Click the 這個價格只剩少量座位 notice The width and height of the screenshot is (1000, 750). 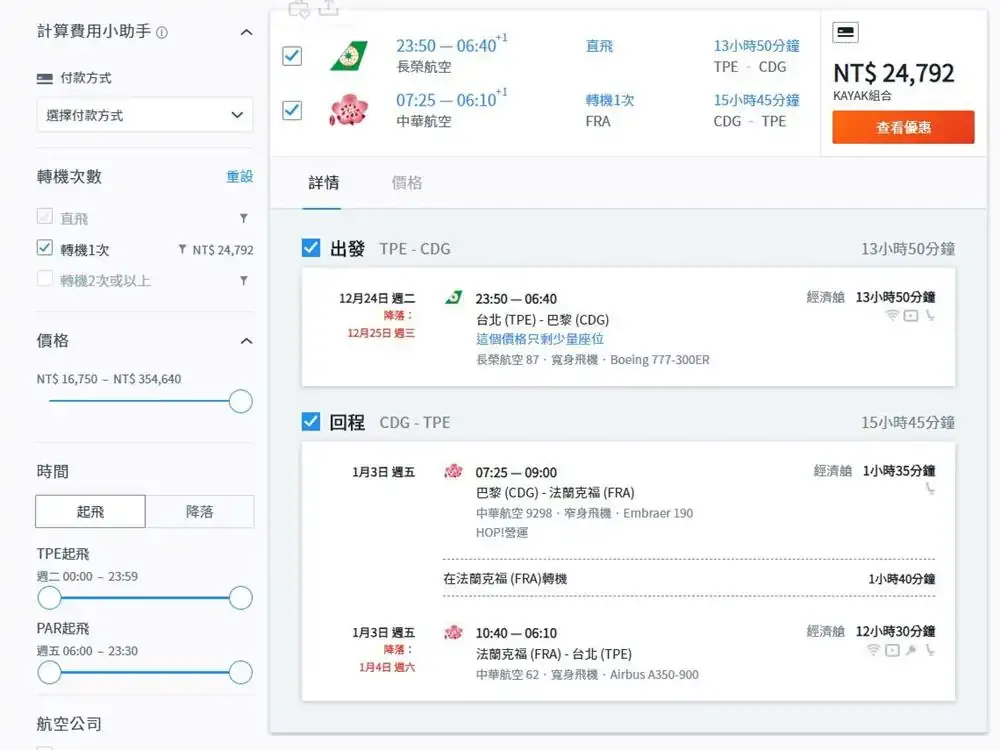click(x=540, y=339)
